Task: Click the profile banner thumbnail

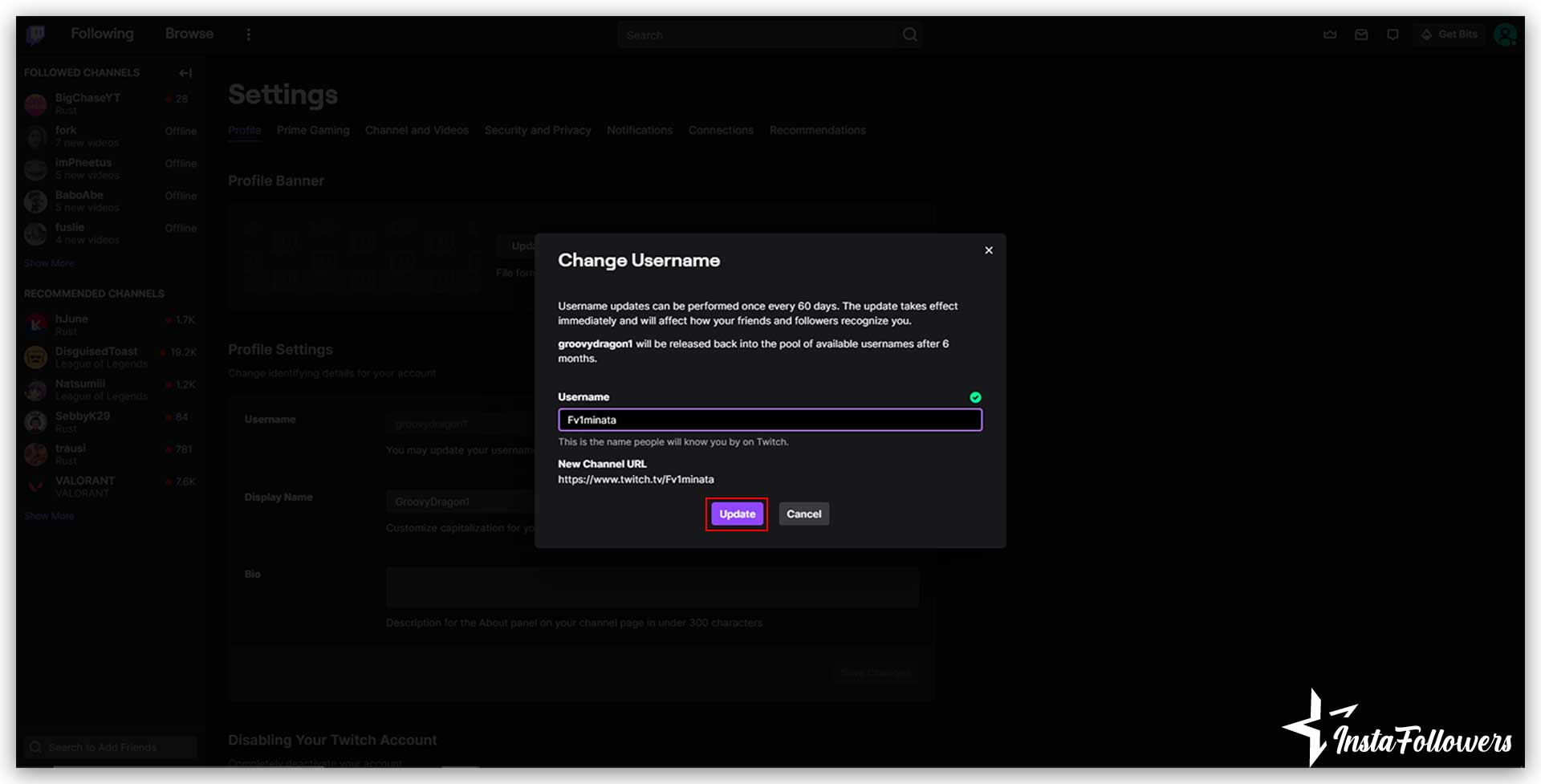Action: point(363,257)
